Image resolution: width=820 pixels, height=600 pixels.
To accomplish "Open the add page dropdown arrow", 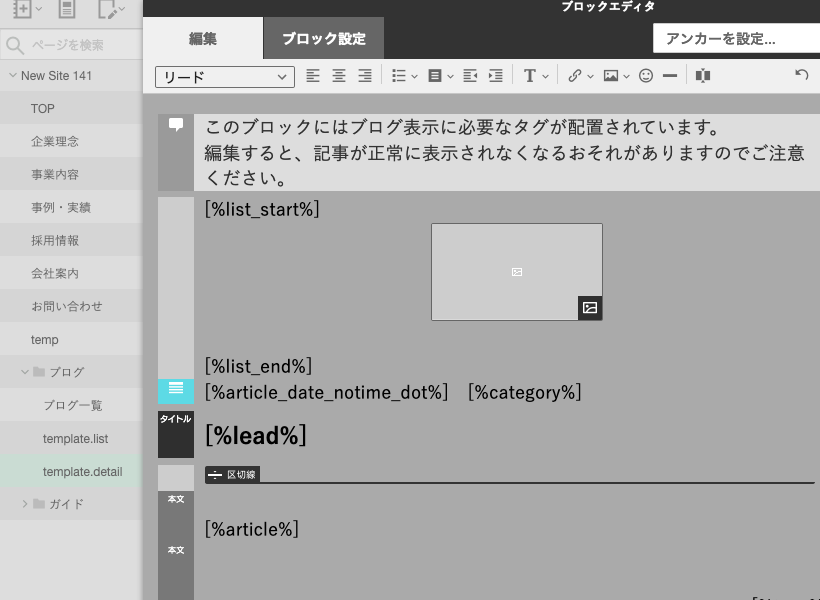I will [38, 9].
